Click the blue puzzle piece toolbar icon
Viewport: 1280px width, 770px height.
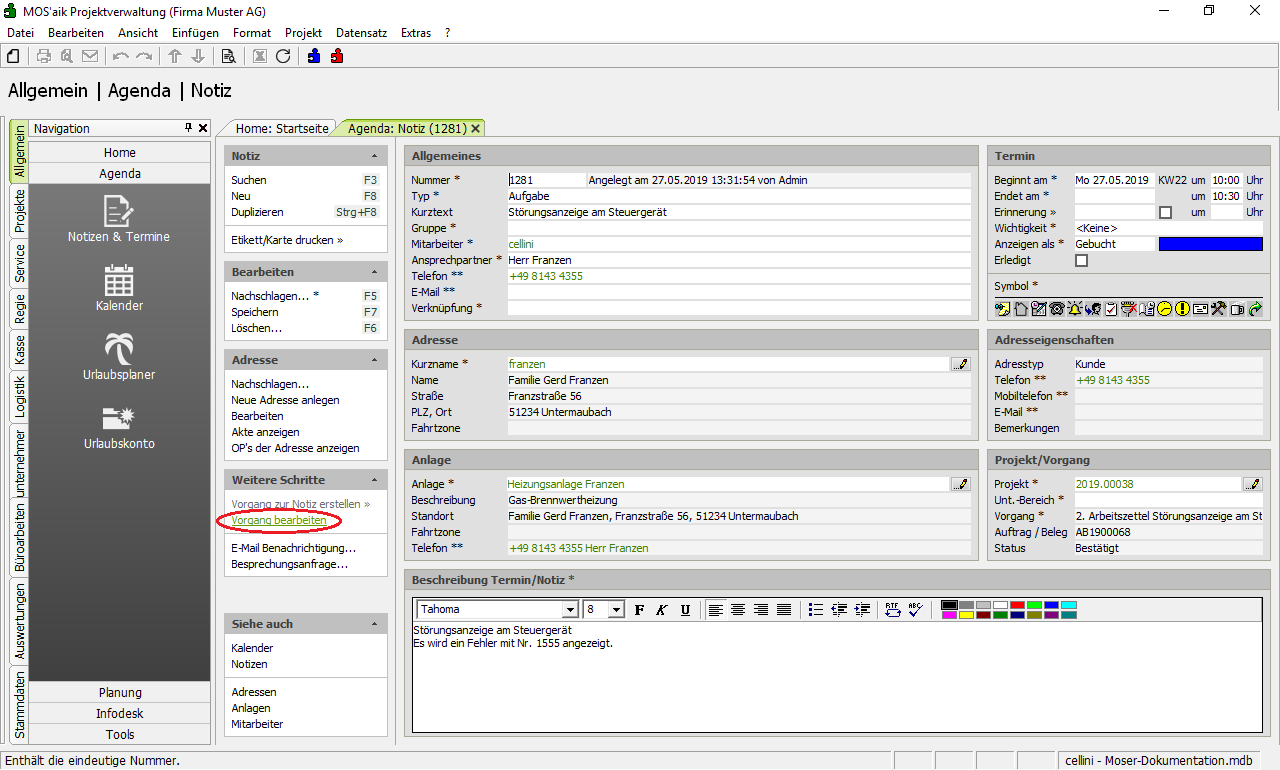pos(314,56)
